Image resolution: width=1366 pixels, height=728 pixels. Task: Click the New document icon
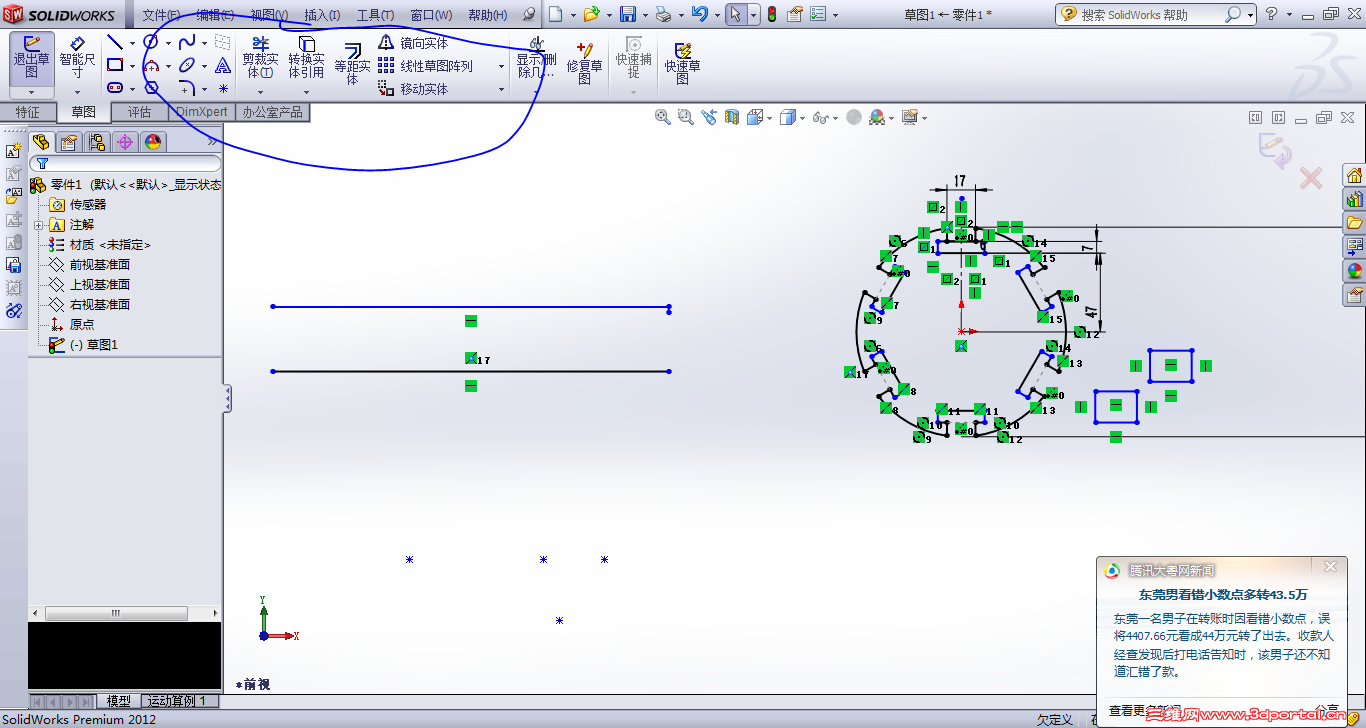click(555, 14)
